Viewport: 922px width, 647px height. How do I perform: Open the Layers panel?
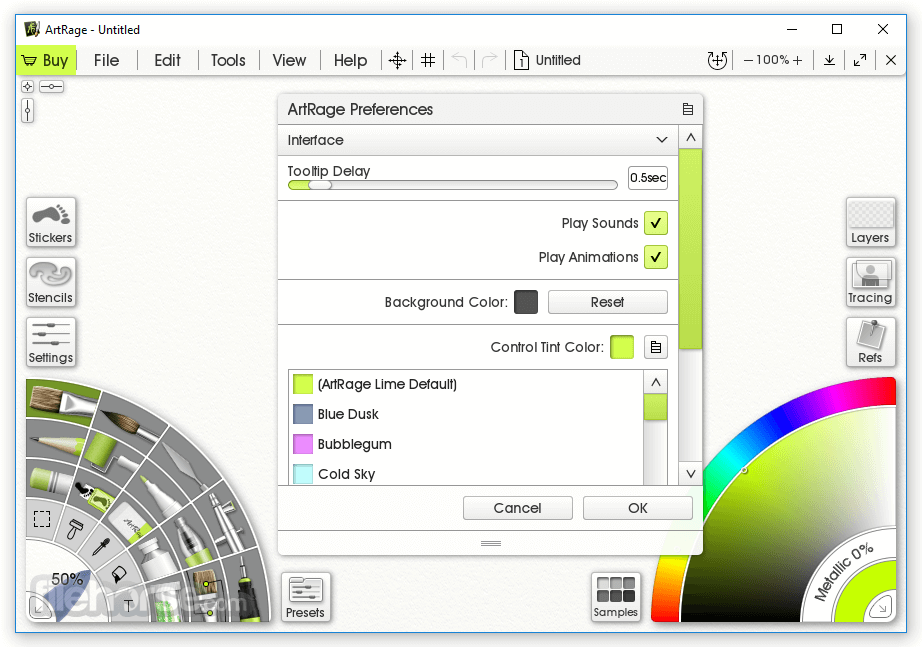coord(870,222)
